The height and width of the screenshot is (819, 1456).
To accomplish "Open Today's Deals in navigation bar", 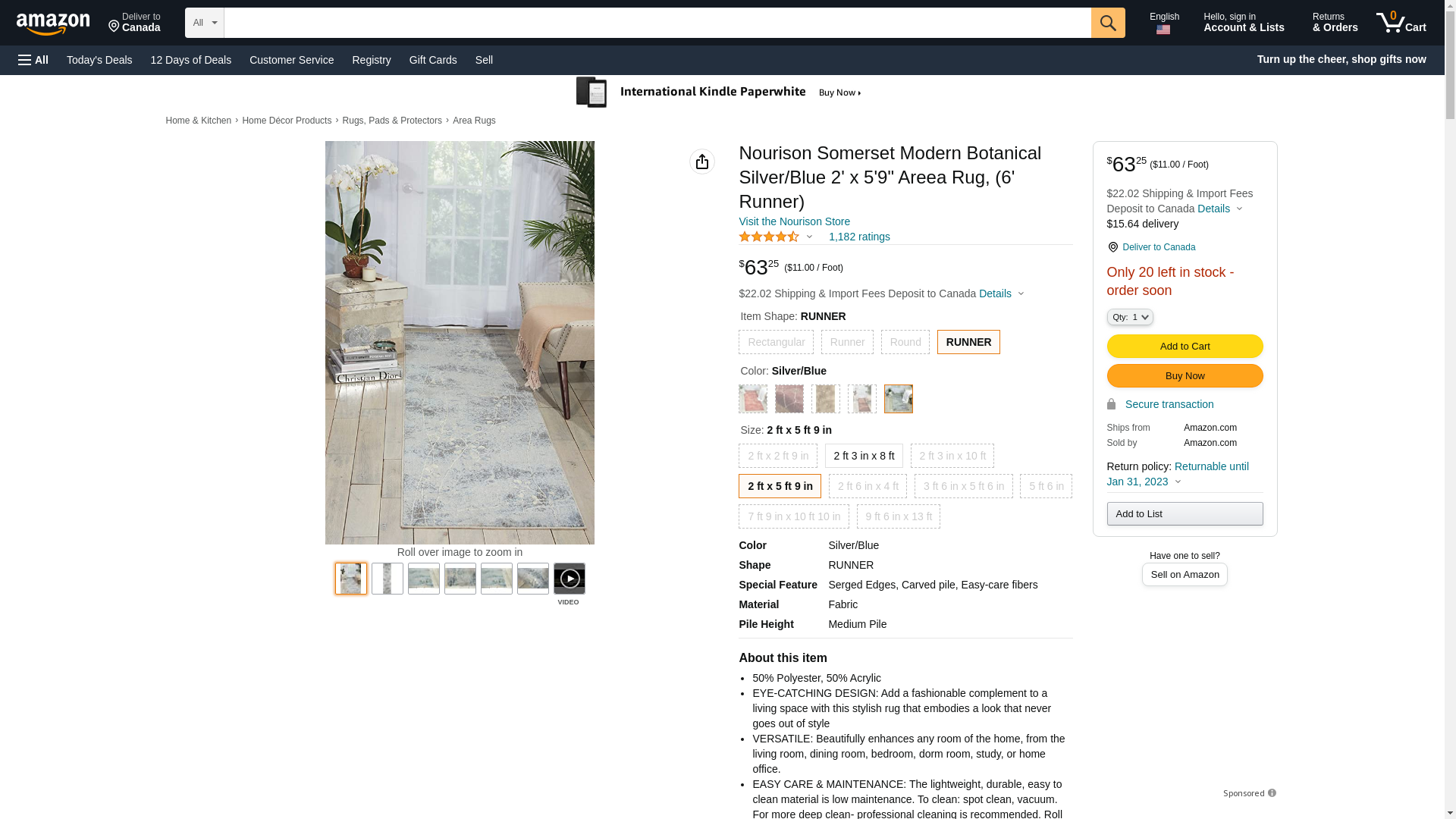I will point(99,60).
